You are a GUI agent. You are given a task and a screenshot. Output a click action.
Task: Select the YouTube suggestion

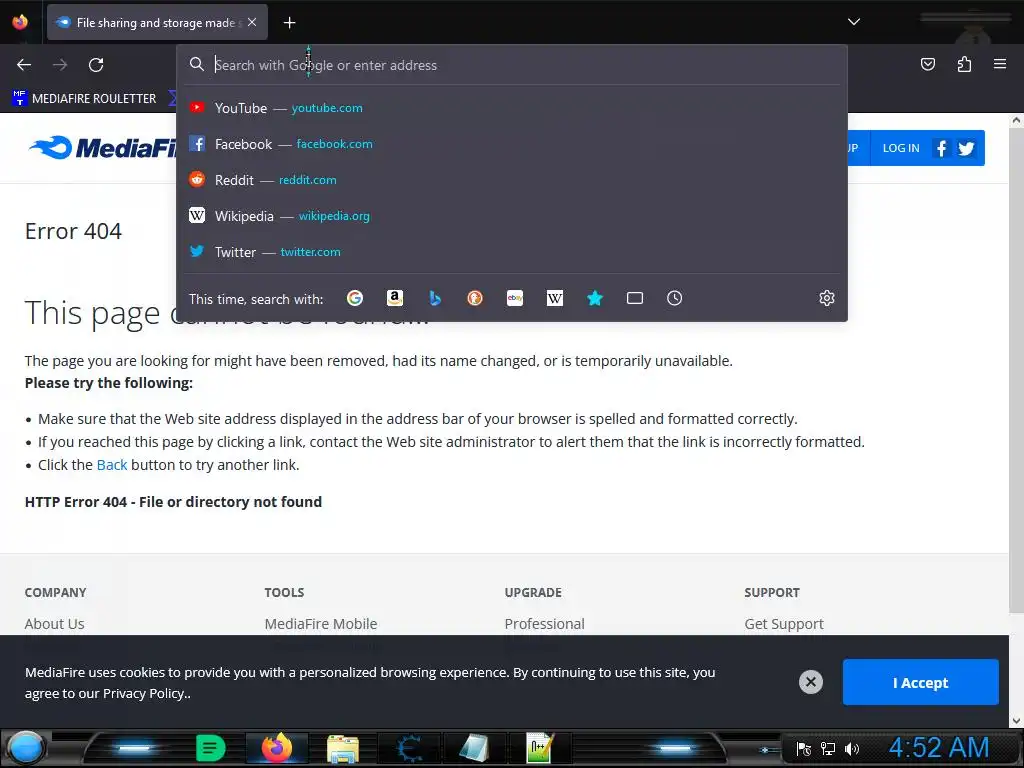pos(512,108)
